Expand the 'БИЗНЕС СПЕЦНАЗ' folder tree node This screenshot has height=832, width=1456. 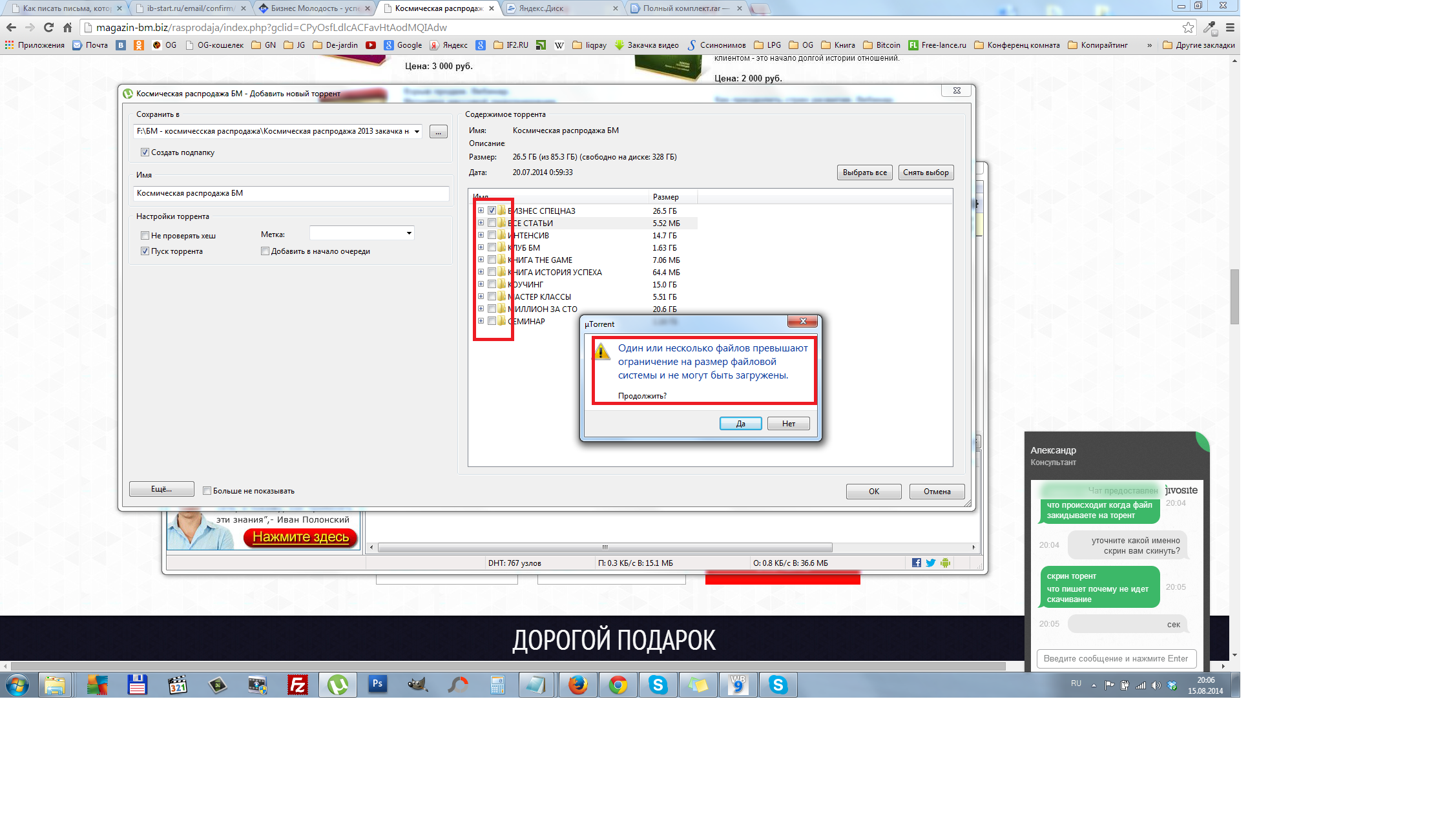tap(481, 211)
